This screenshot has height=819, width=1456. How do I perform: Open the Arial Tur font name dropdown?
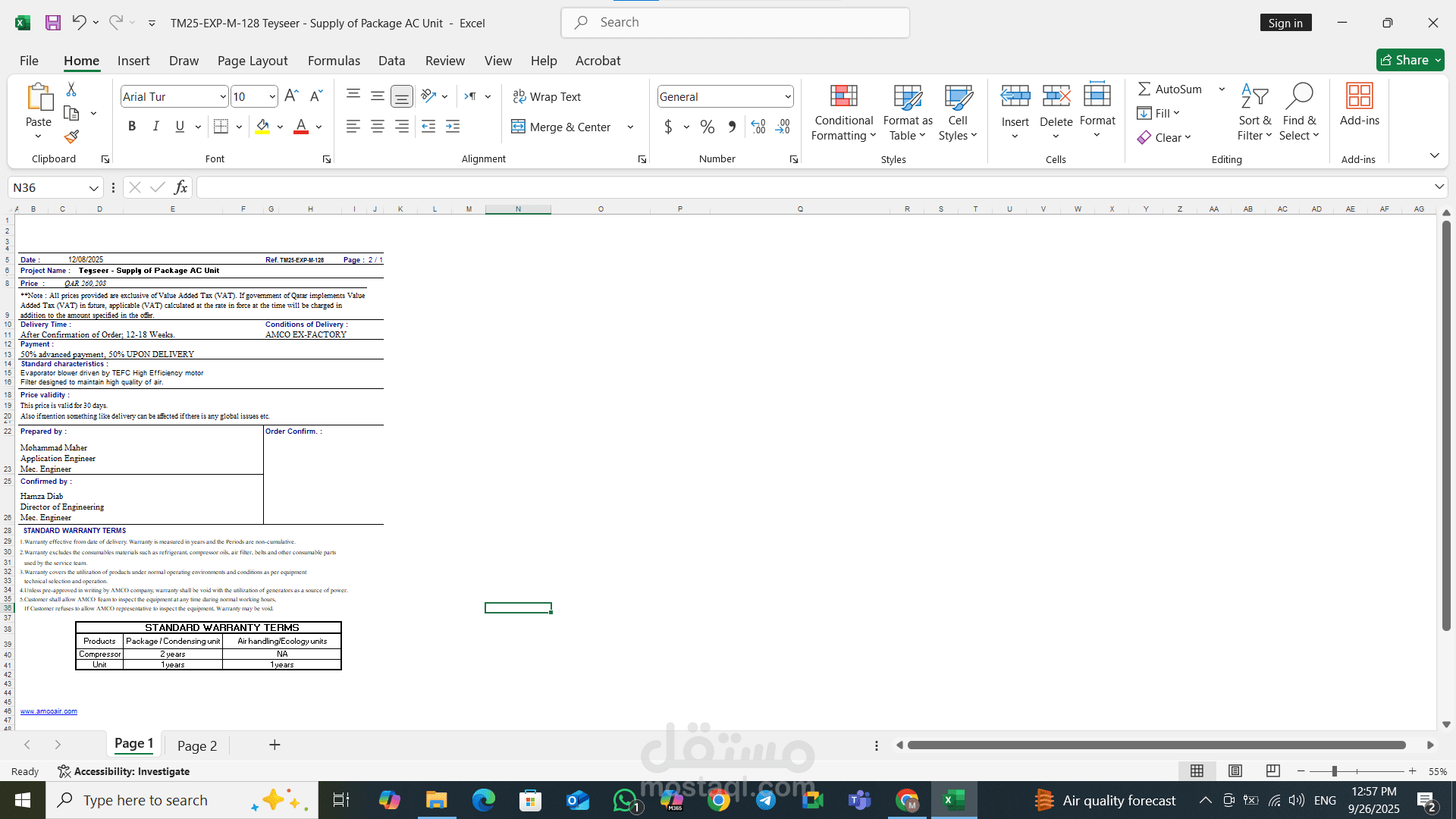click(x=222, y=96)
